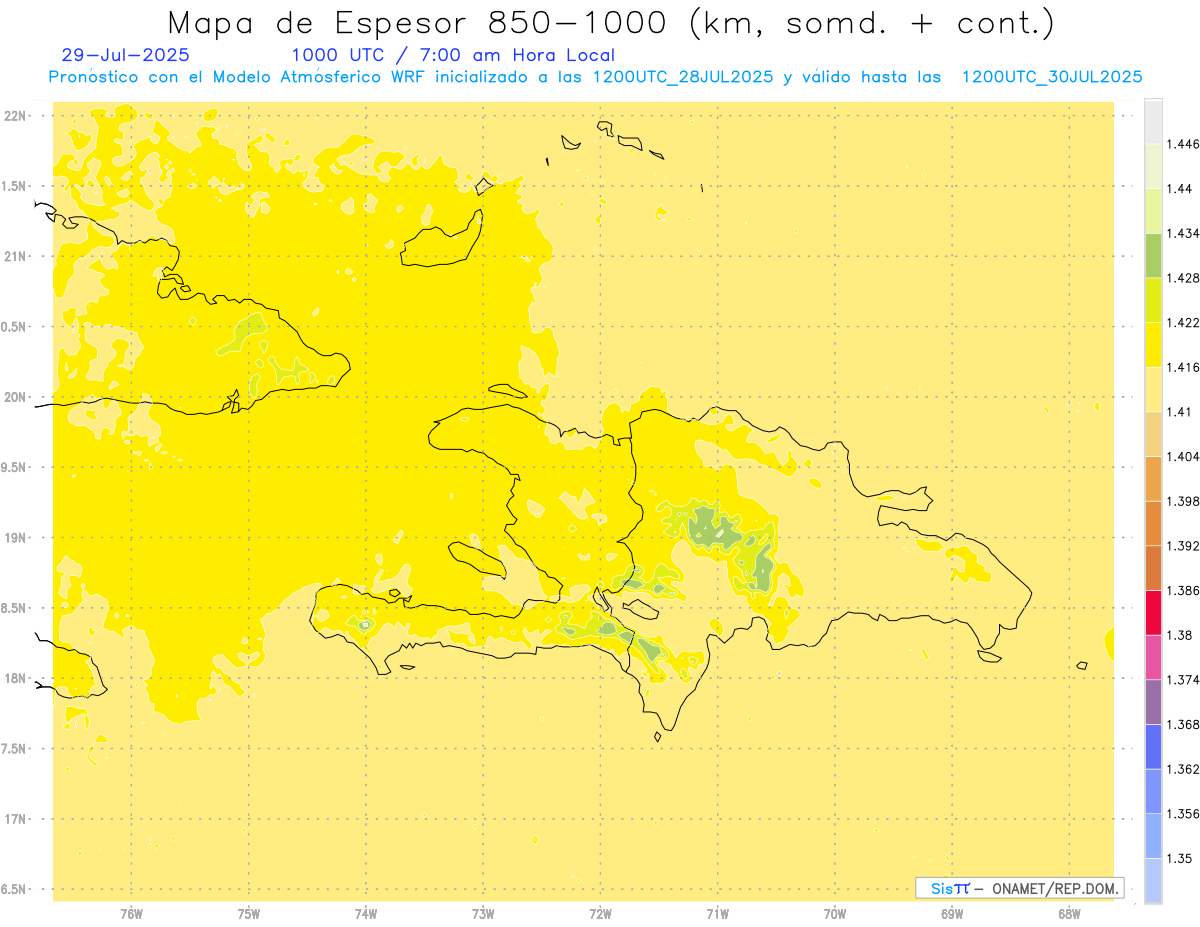Select the pale green swatch between 1.434 and 1.44

click(1153, 211)
